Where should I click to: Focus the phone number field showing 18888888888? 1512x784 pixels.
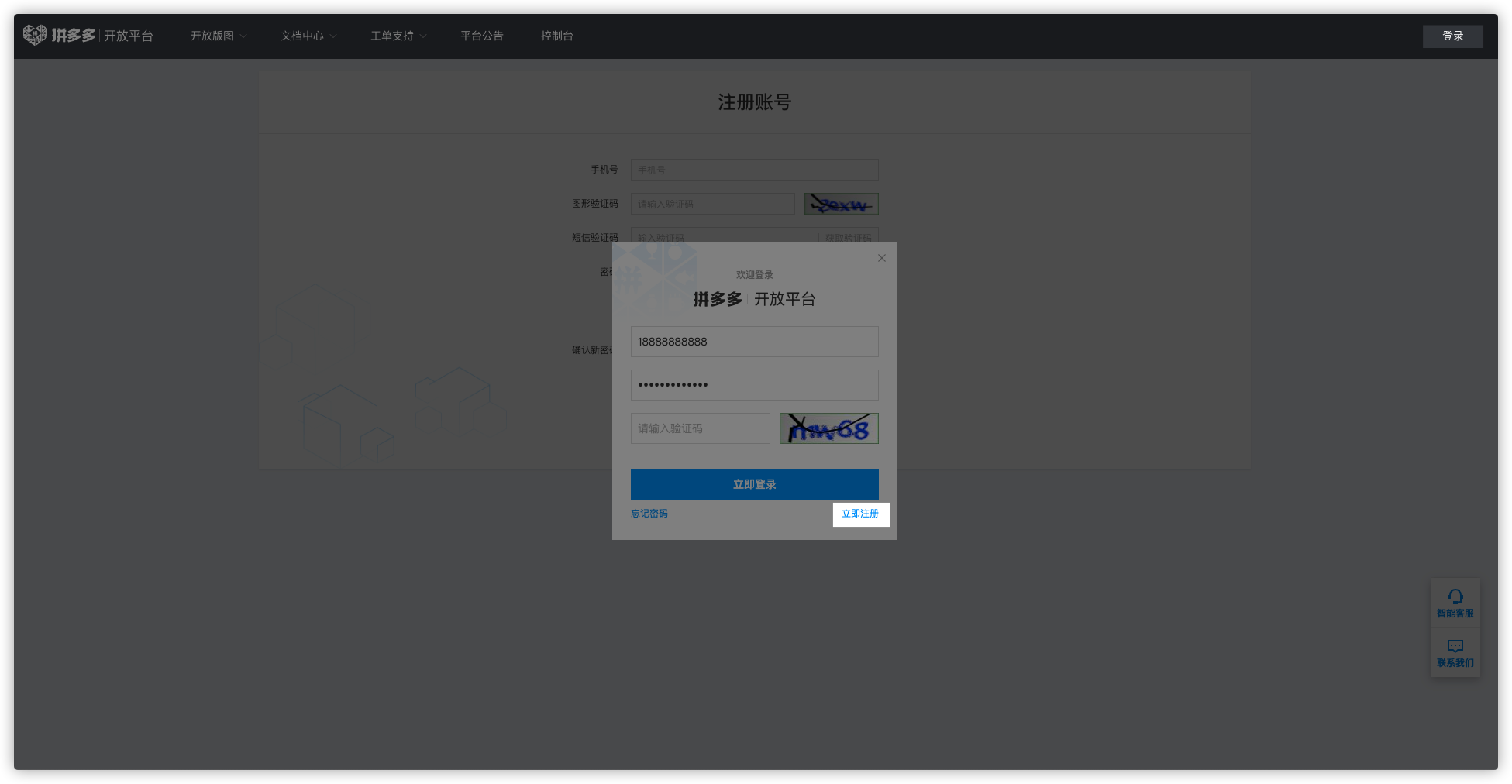pos(754,342)
